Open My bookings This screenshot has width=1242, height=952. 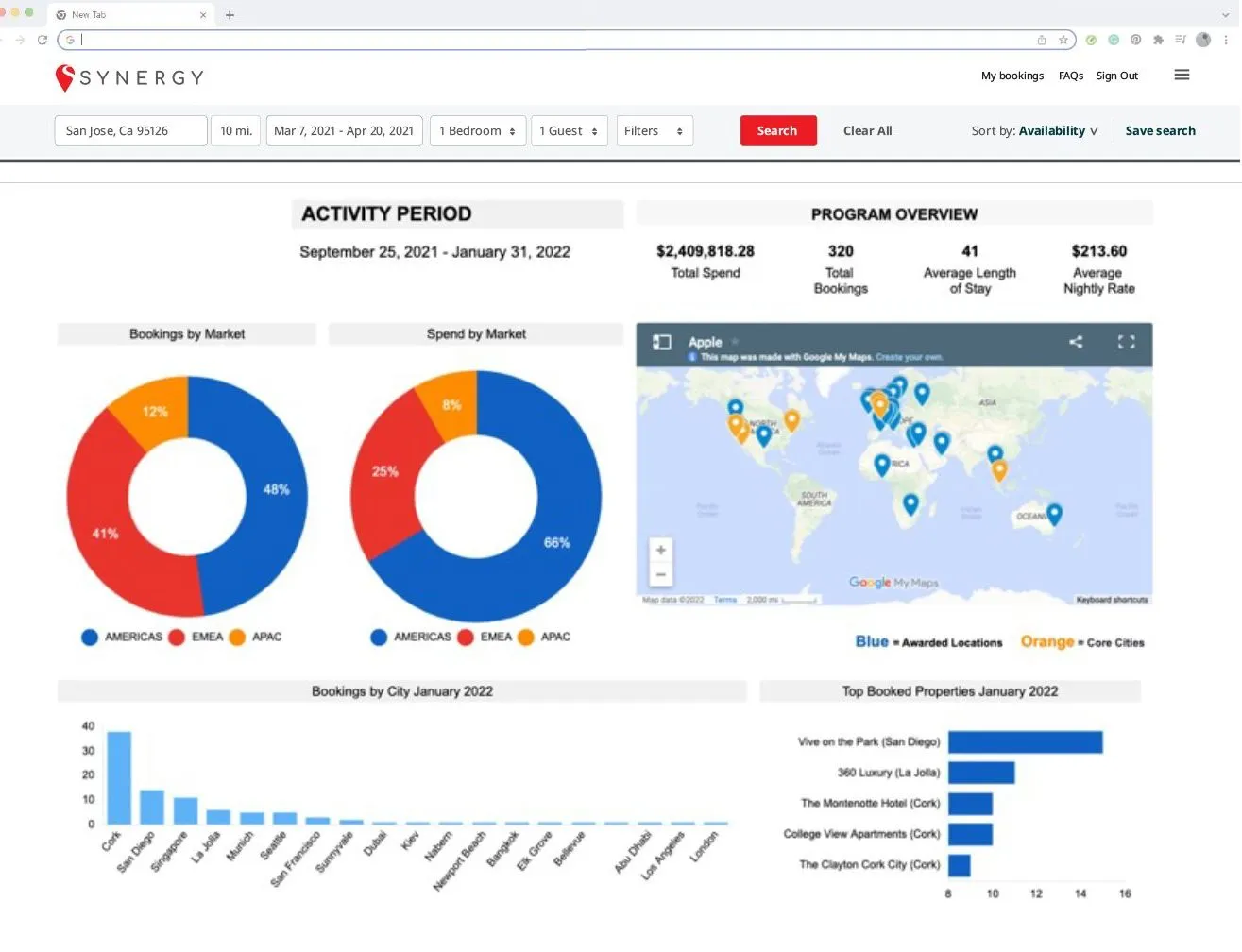click(x=1012, y=76)
